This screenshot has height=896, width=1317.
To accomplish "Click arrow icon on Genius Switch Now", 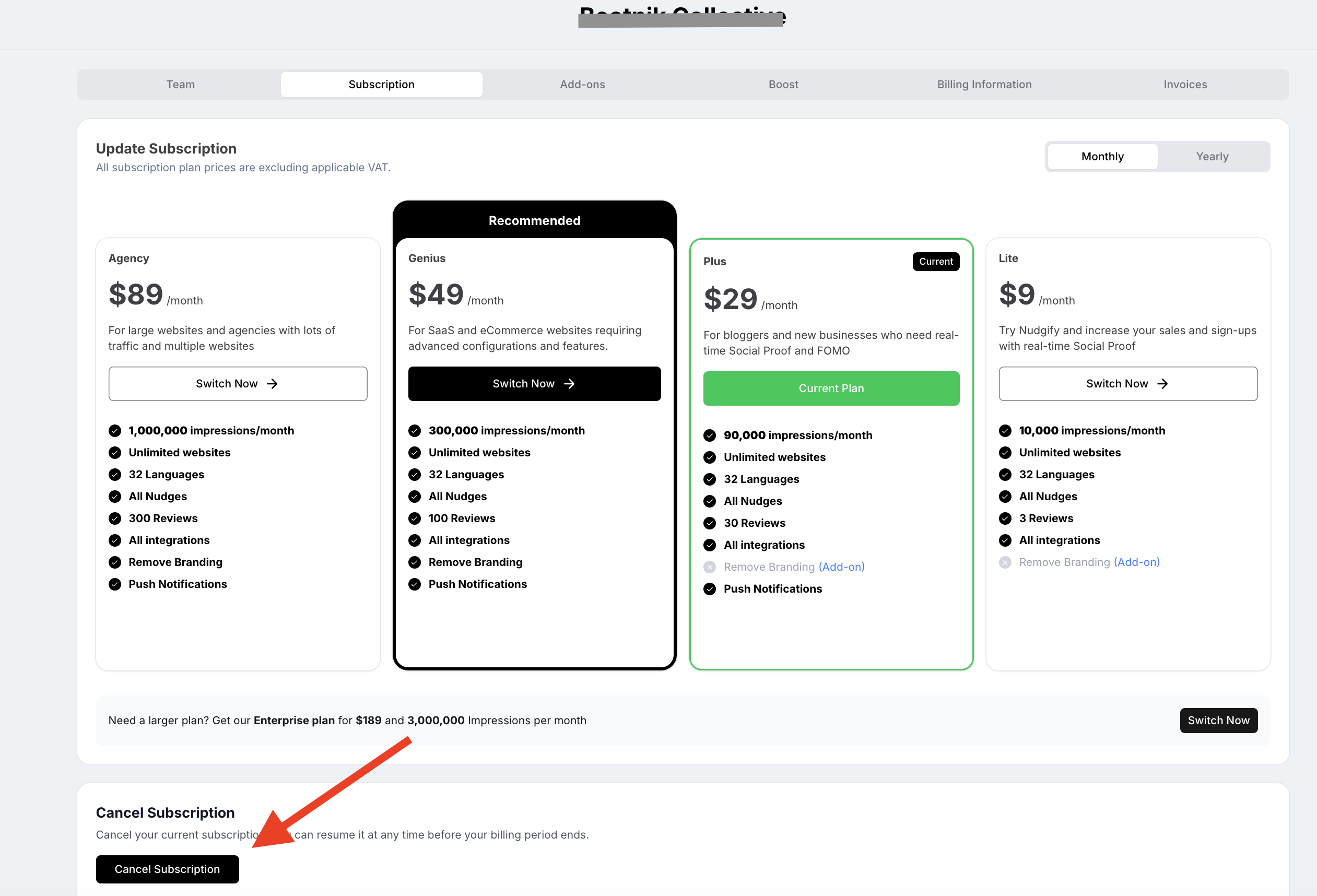I will click(x=569, y=384).
